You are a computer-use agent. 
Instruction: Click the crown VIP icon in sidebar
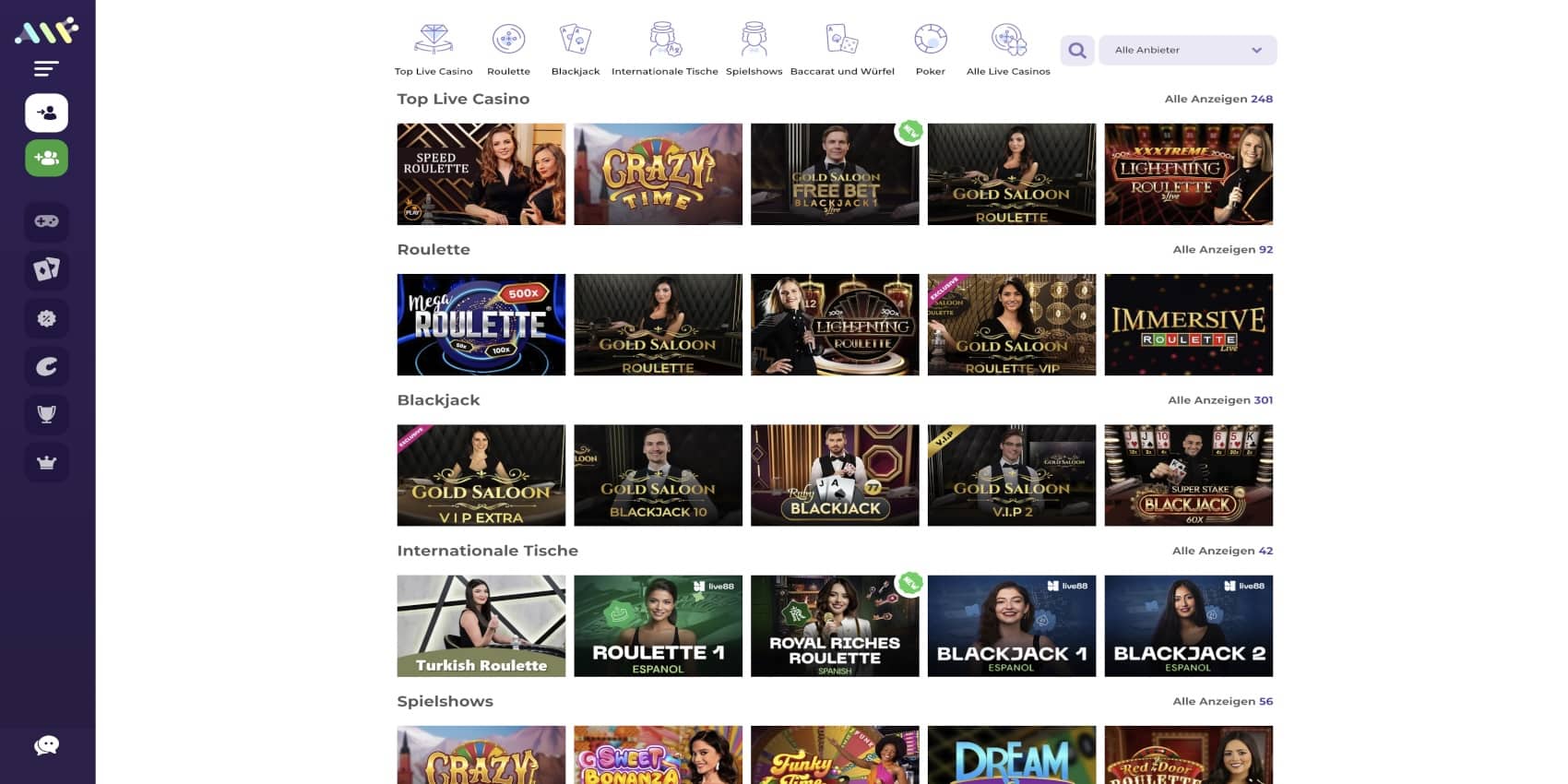(x=46, y=462)
